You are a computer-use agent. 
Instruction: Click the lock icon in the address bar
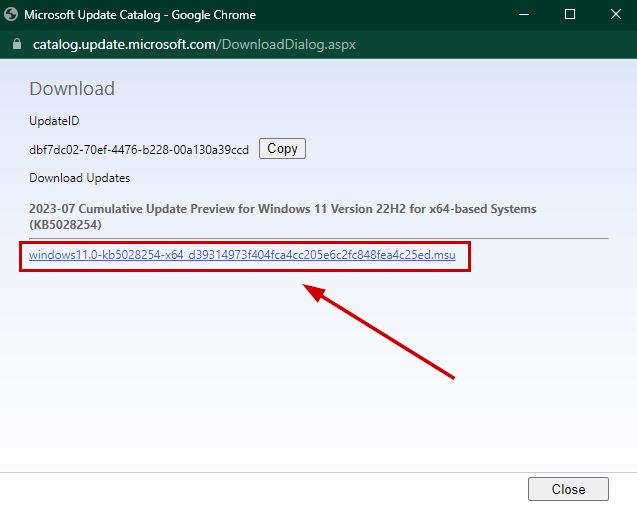(x=17, y=44)
